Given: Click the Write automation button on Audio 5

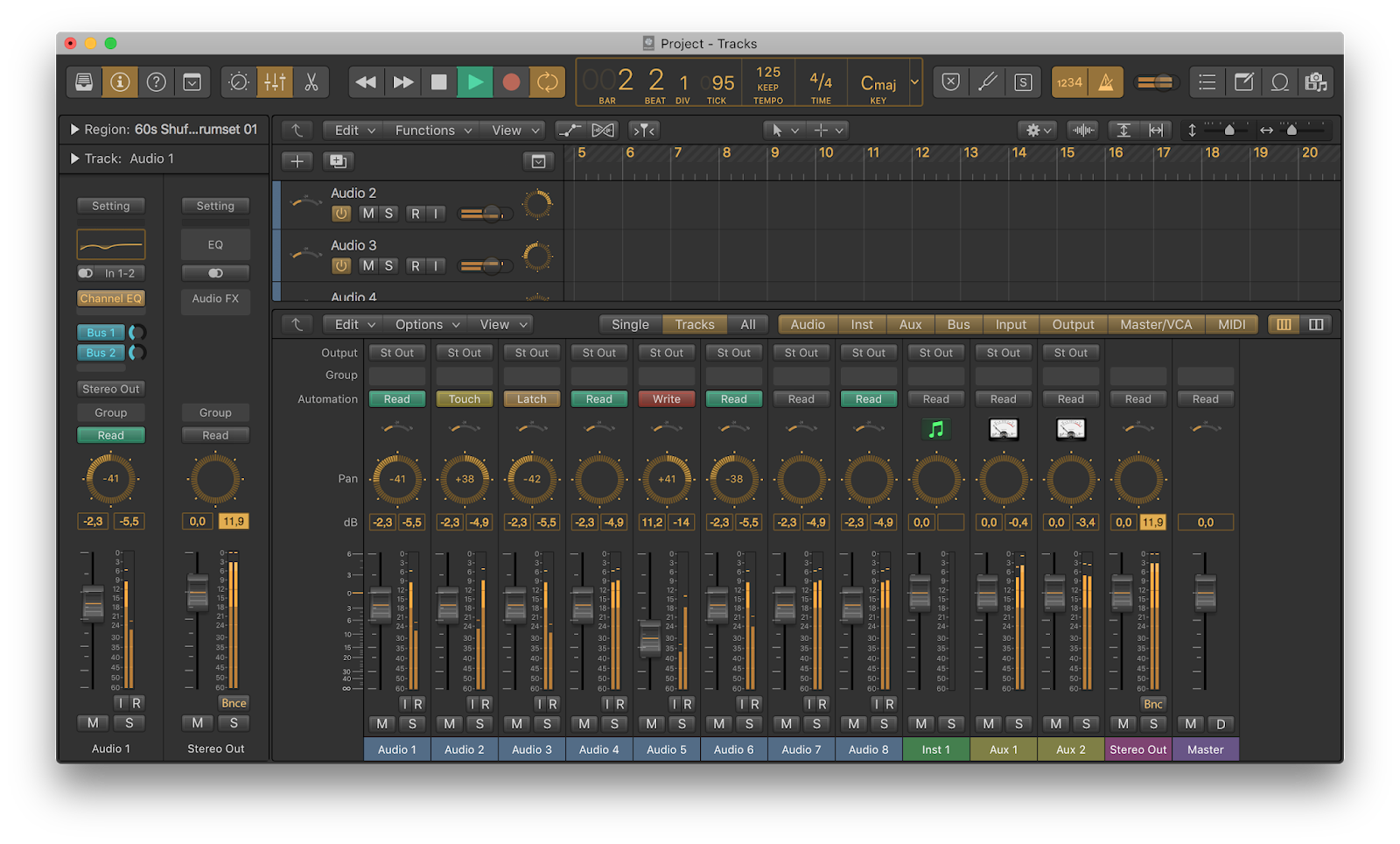Looking at the screenshot, I should 667,399.
